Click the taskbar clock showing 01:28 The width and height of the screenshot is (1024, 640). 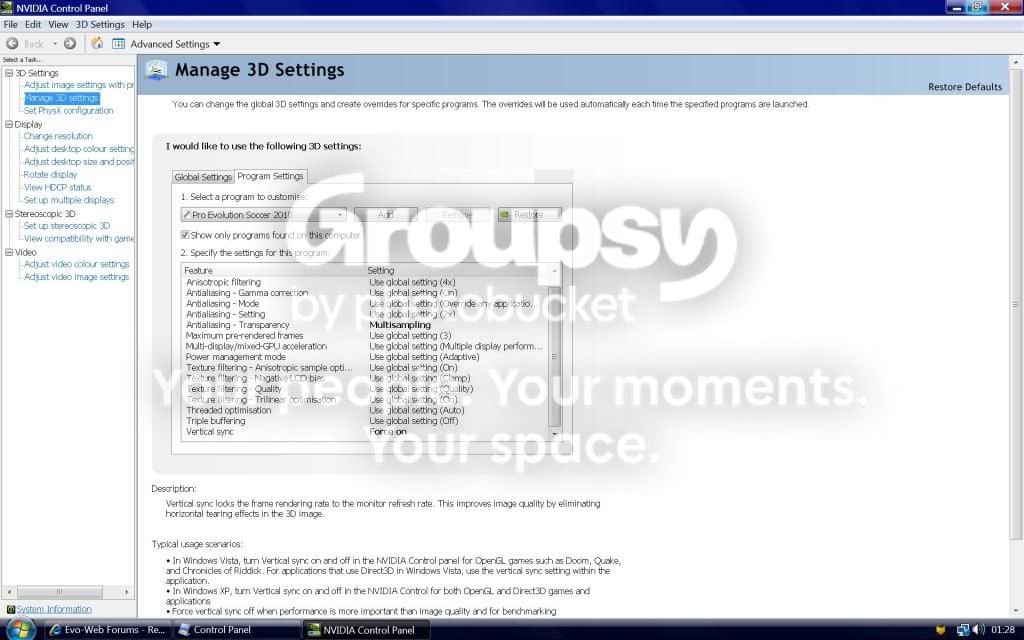[1003, 630]
